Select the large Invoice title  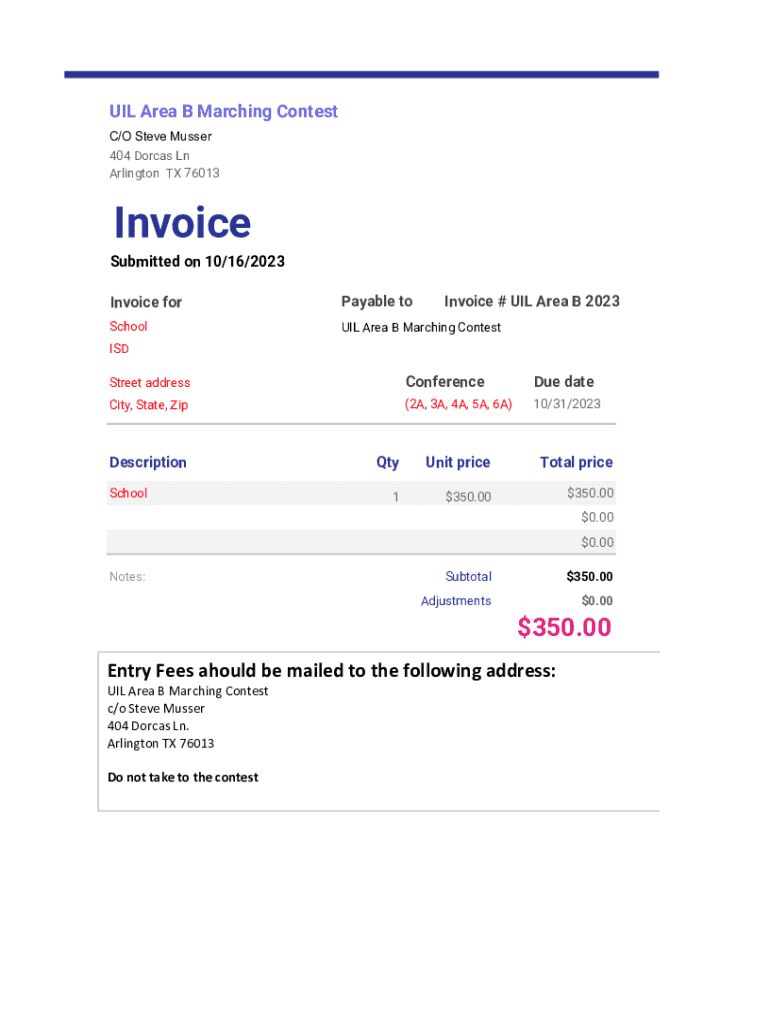coord(182,222)
